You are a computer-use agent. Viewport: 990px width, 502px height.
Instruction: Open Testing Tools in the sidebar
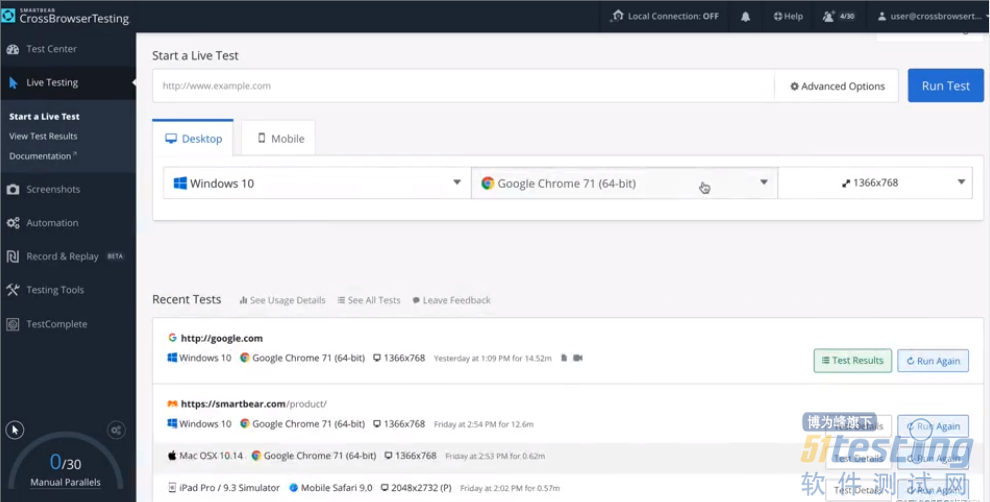point(54,290)
